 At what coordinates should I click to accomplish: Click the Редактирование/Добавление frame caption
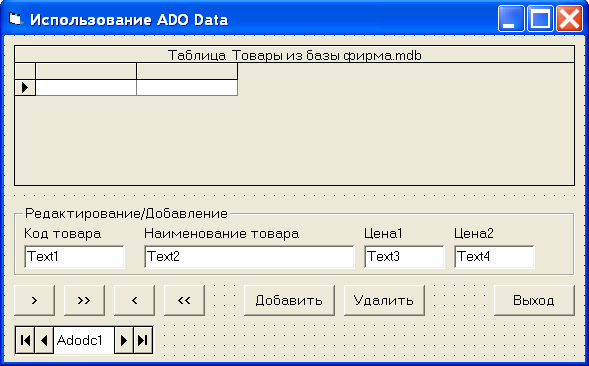tap(126, 213)
